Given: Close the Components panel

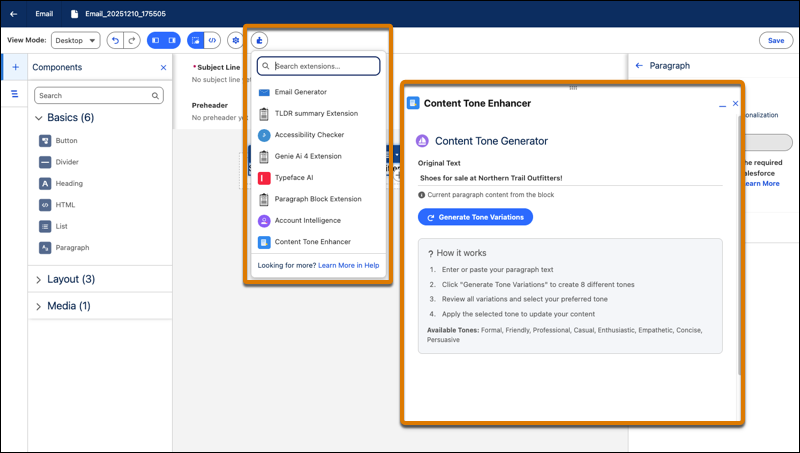Looking at the screenshot, I should pyautogui.click(x=163, y=67).
